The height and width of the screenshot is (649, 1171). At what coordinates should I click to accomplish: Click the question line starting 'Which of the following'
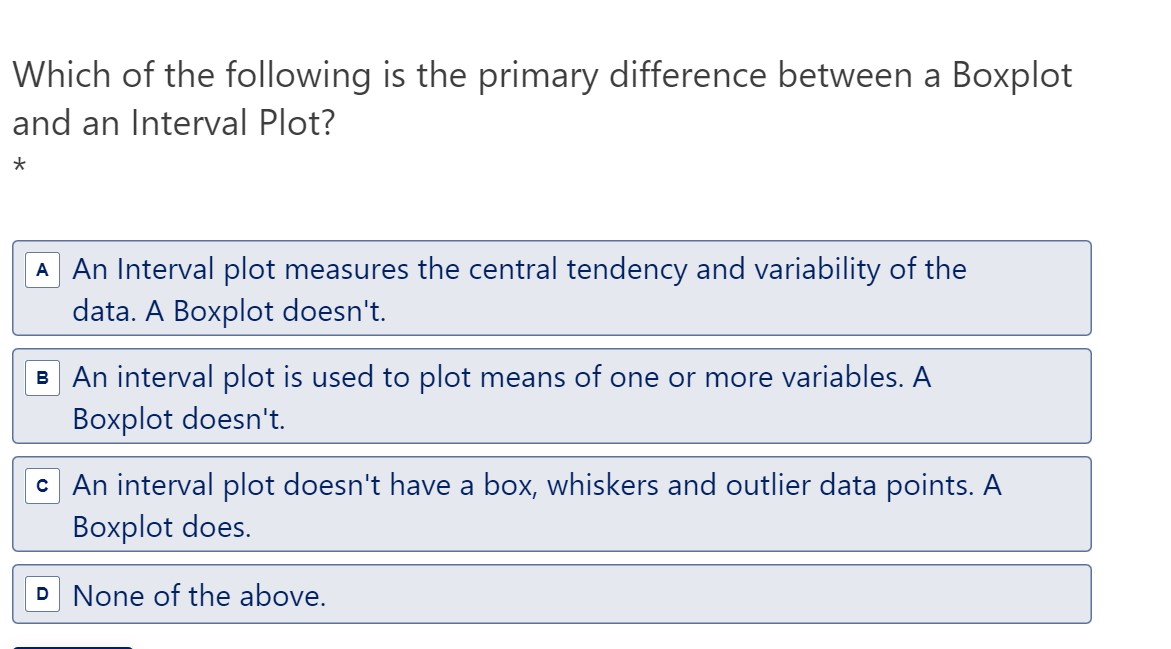coord(542,76)
